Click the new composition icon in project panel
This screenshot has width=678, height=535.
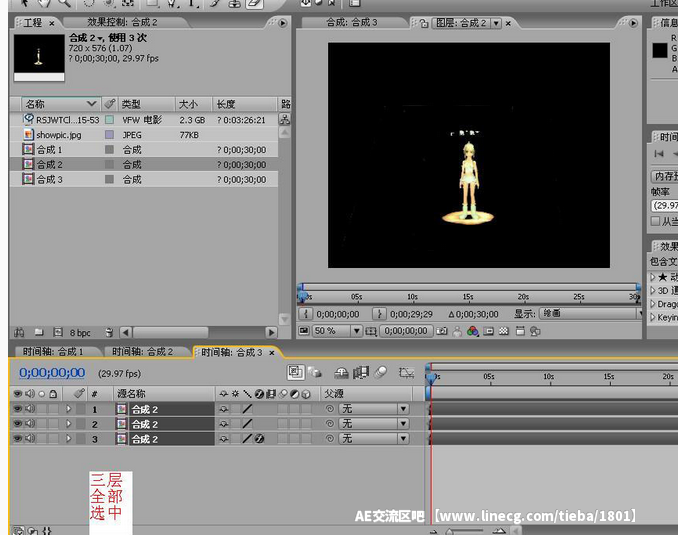point(58,332)
